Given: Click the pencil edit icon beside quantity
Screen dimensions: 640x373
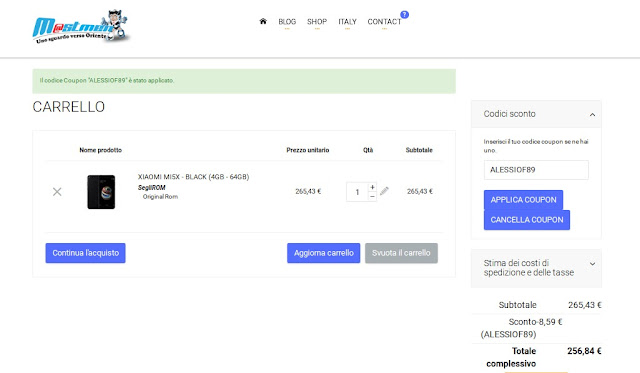Looking at the screenshot, I should [x=384, y=191].
